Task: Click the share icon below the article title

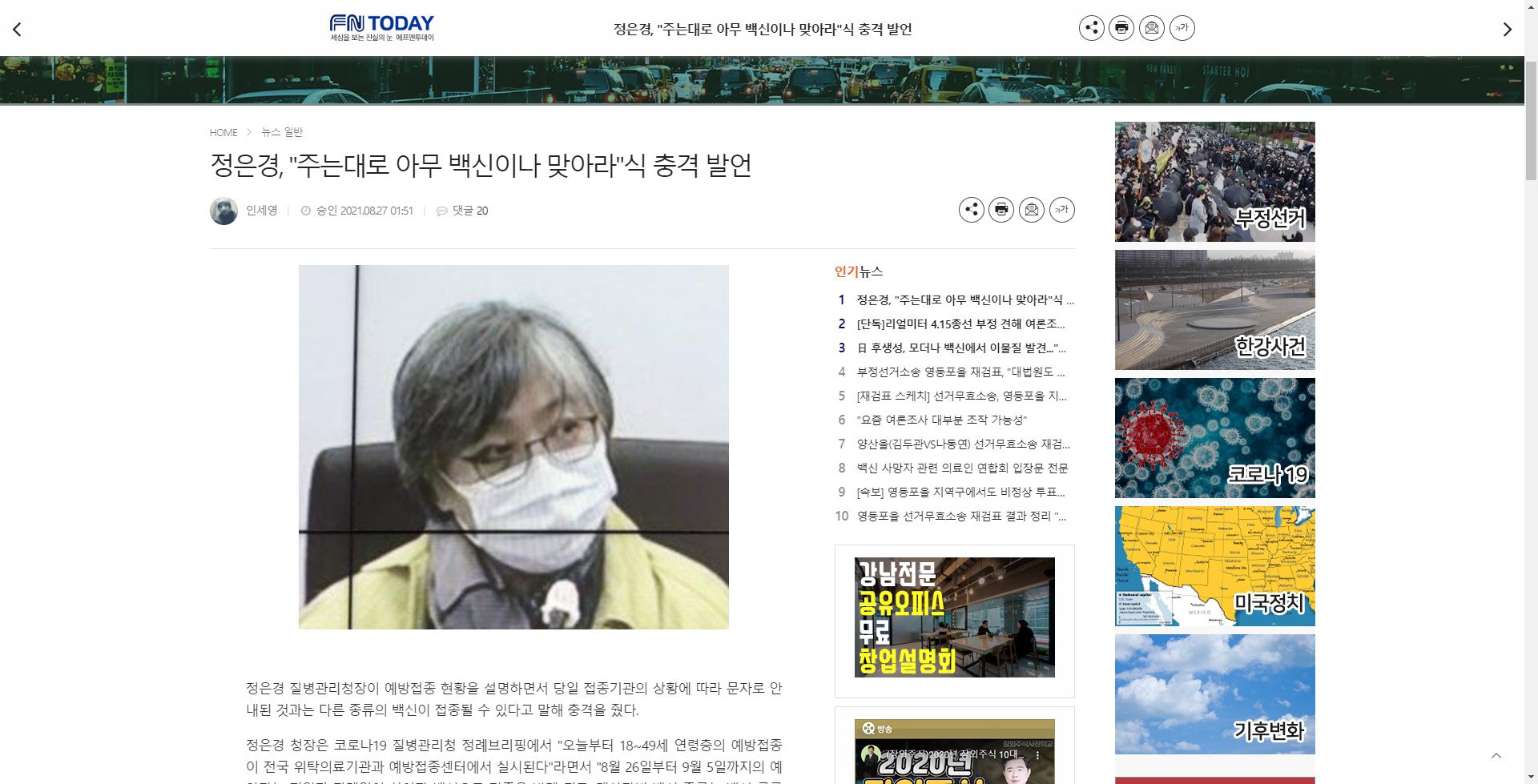Action: [972, 210]
